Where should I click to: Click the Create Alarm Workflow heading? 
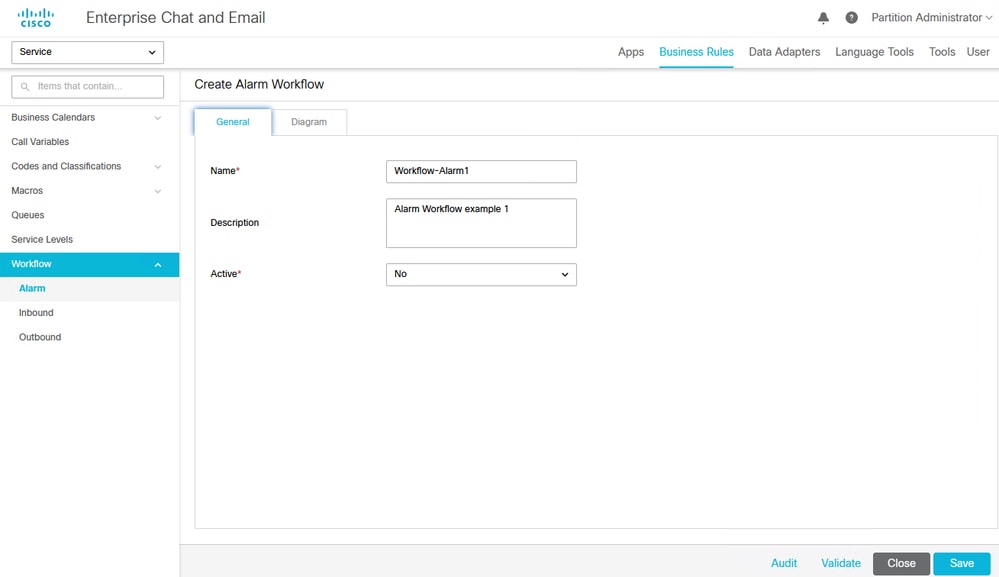(259, 84)
